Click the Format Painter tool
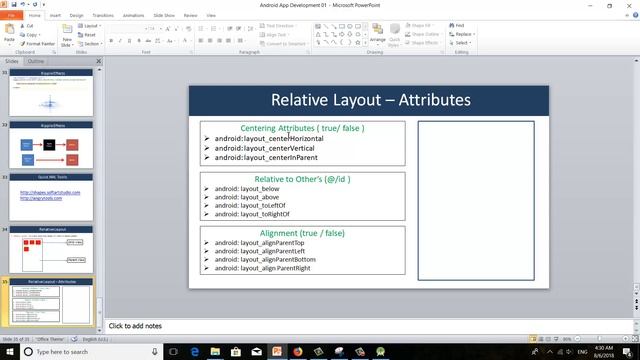Viewport: 640px width, 360px height. click(37, 44)
